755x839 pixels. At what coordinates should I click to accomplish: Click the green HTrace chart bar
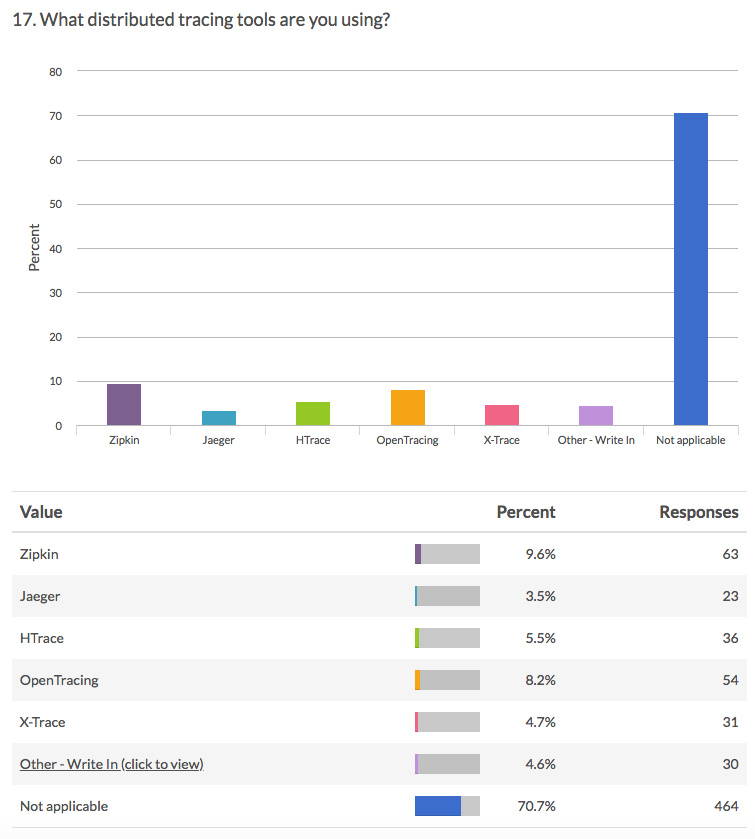pyautogui.click(x=313, y=414)
